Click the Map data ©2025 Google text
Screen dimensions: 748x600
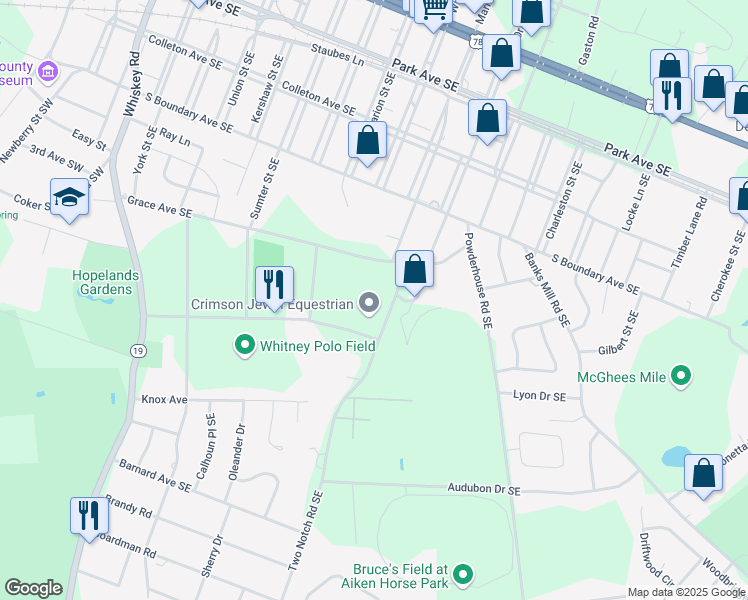(x=686, y=592)
